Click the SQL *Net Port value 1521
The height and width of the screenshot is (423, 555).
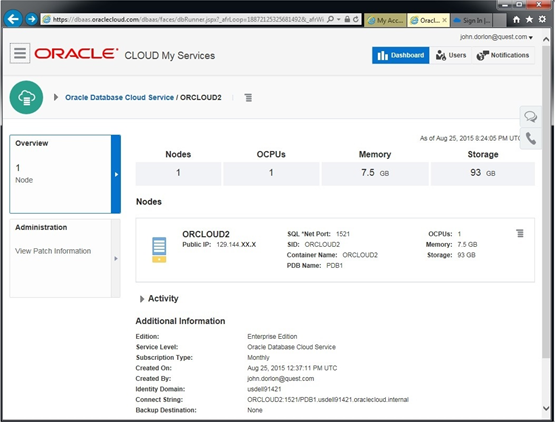click(343, 234)
